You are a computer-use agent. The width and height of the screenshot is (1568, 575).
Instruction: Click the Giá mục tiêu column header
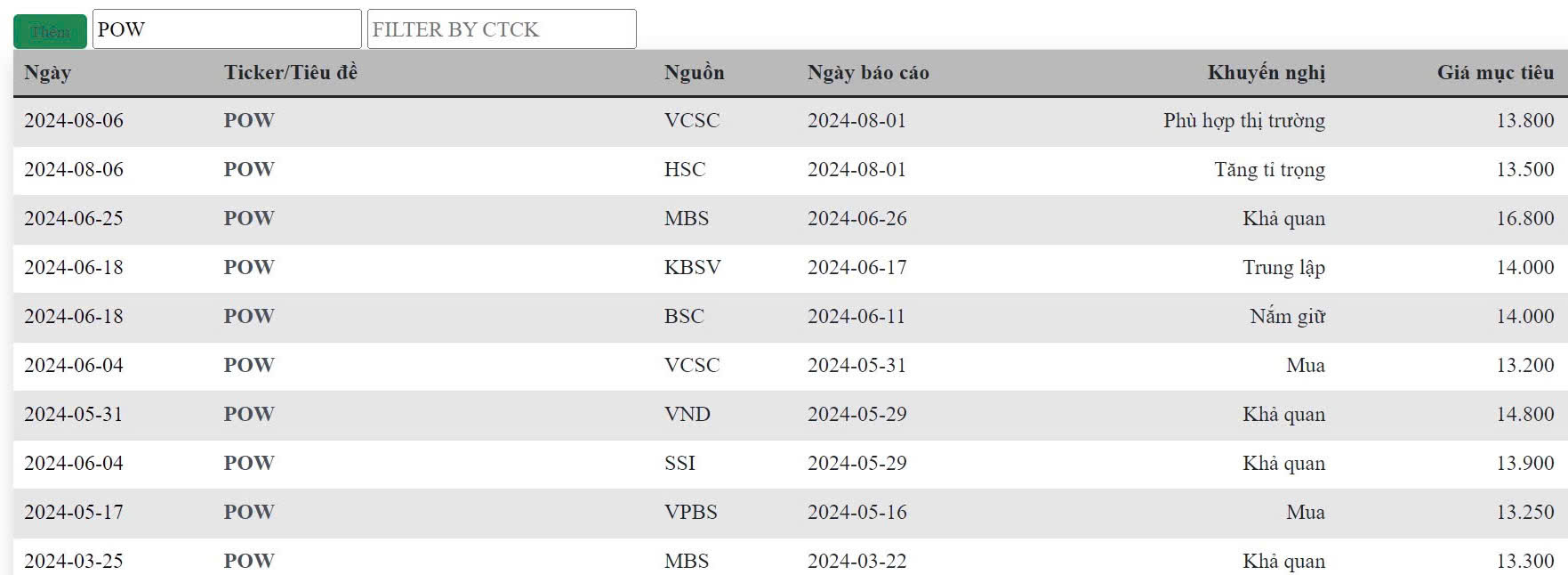(x=1496, y=73)
